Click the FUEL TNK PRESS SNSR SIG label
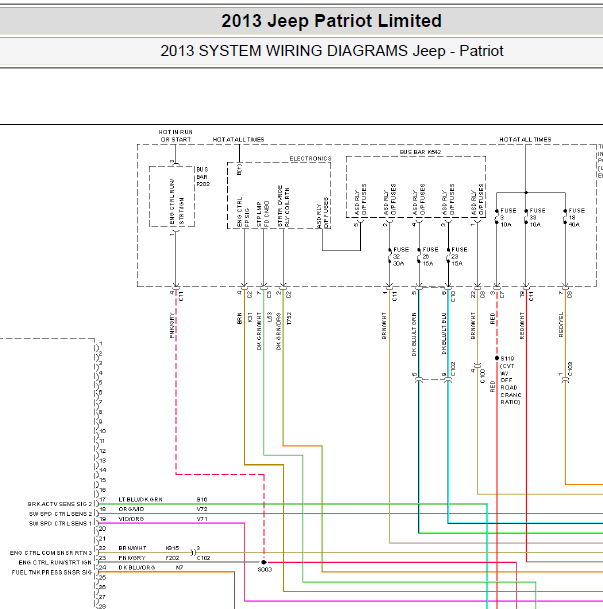The image size is (603, 609). (48, 571)
